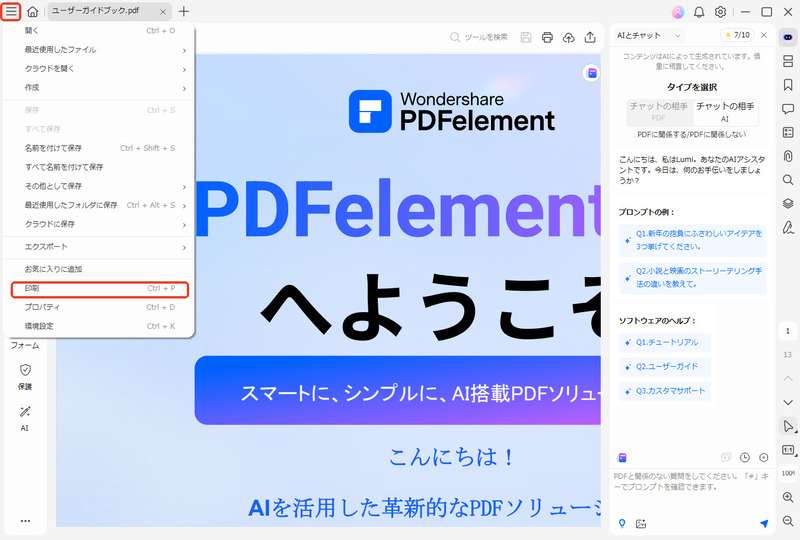Switch to チャットの相手 PDF option
The width and height of the screenshot is (800, 540).
tap(659, 112)
